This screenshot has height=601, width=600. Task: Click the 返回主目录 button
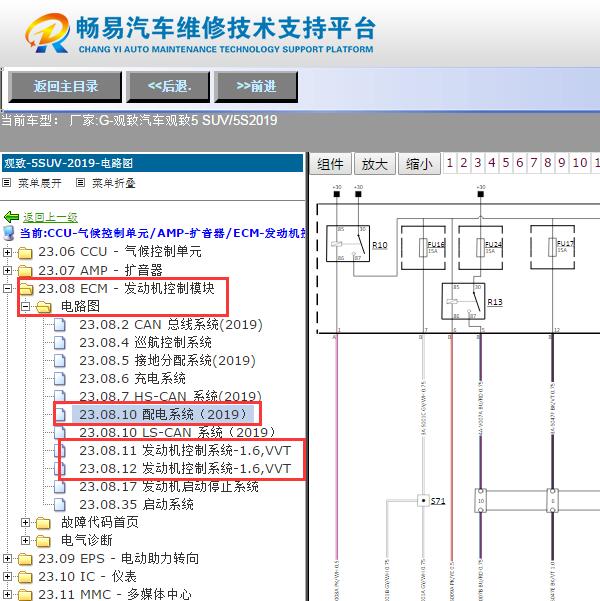click(x=65, y=87)
